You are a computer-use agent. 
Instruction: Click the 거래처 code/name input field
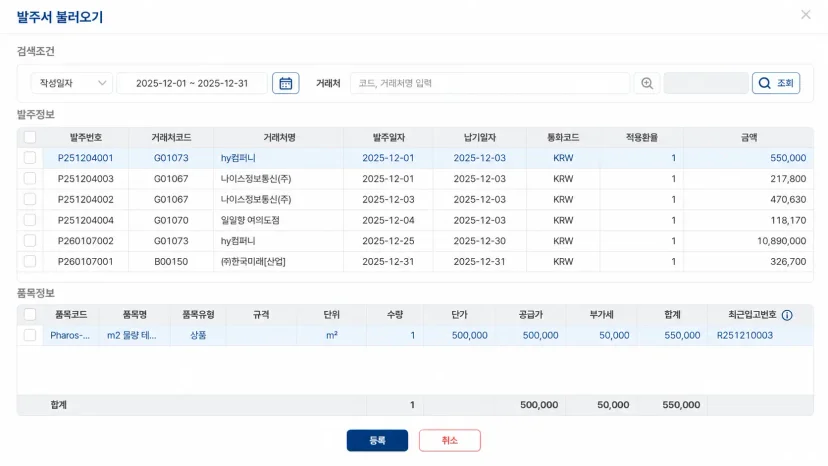point(490,83)
